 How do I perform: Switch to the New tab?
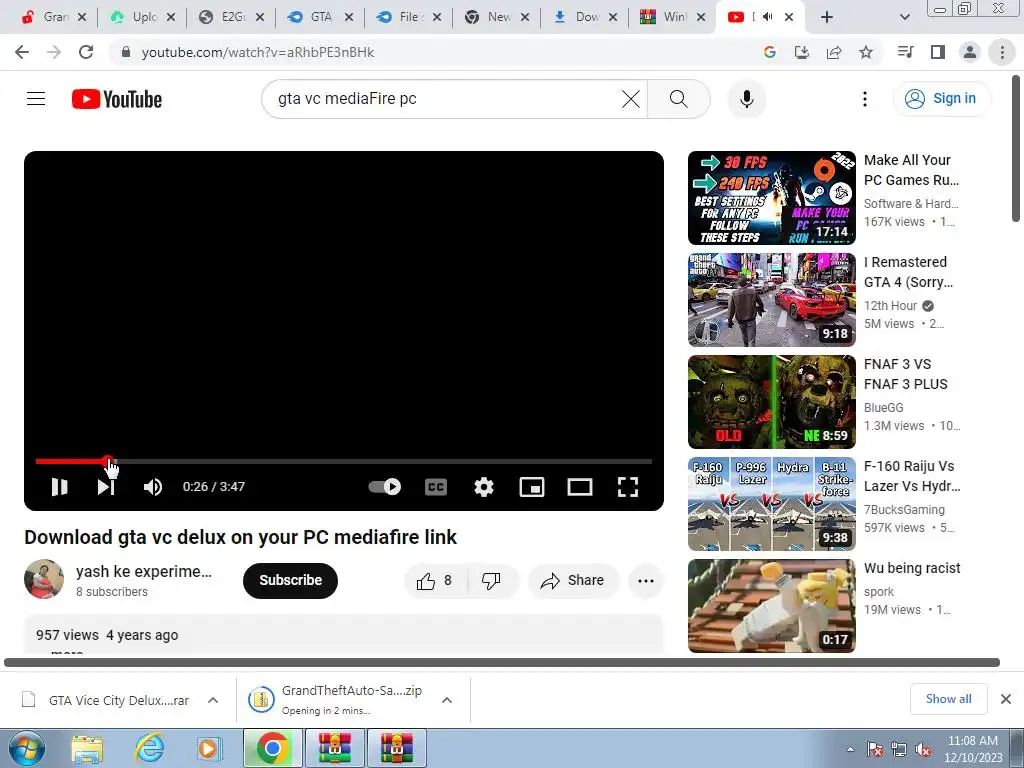[x=496, y=17]
